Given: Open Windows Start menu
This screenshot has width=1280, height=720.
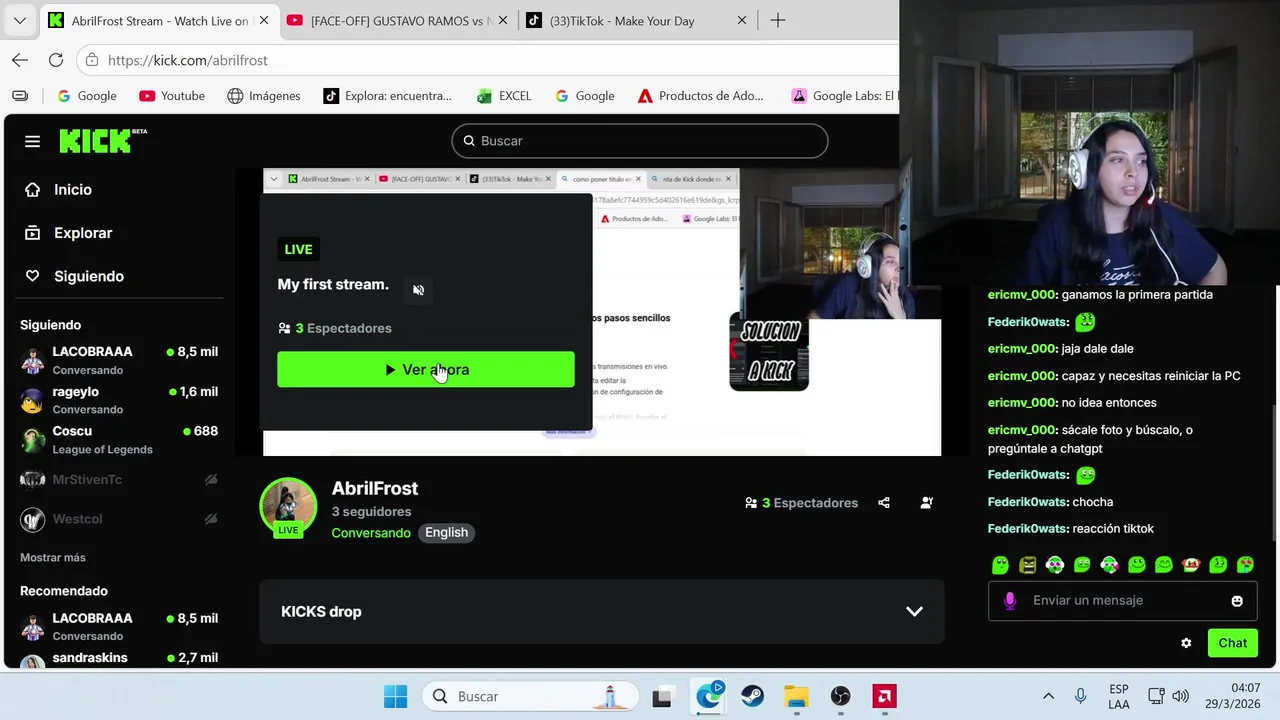Looking at the screenshot, I should click(x=396, y=696).
